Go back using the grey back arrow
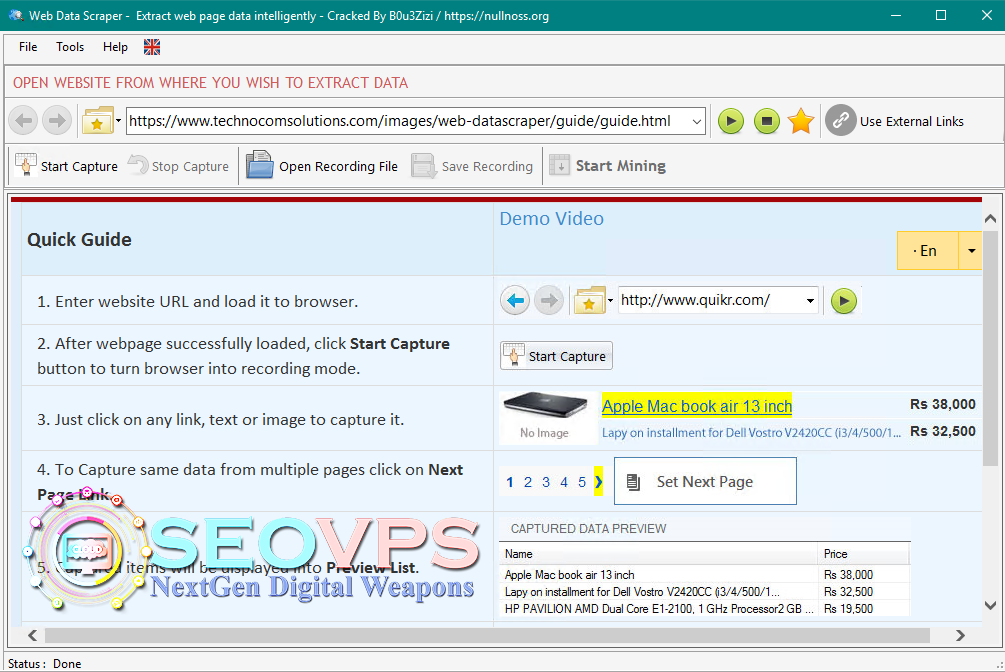Viewport: 1005px width, 672px height. coord(24,121)
